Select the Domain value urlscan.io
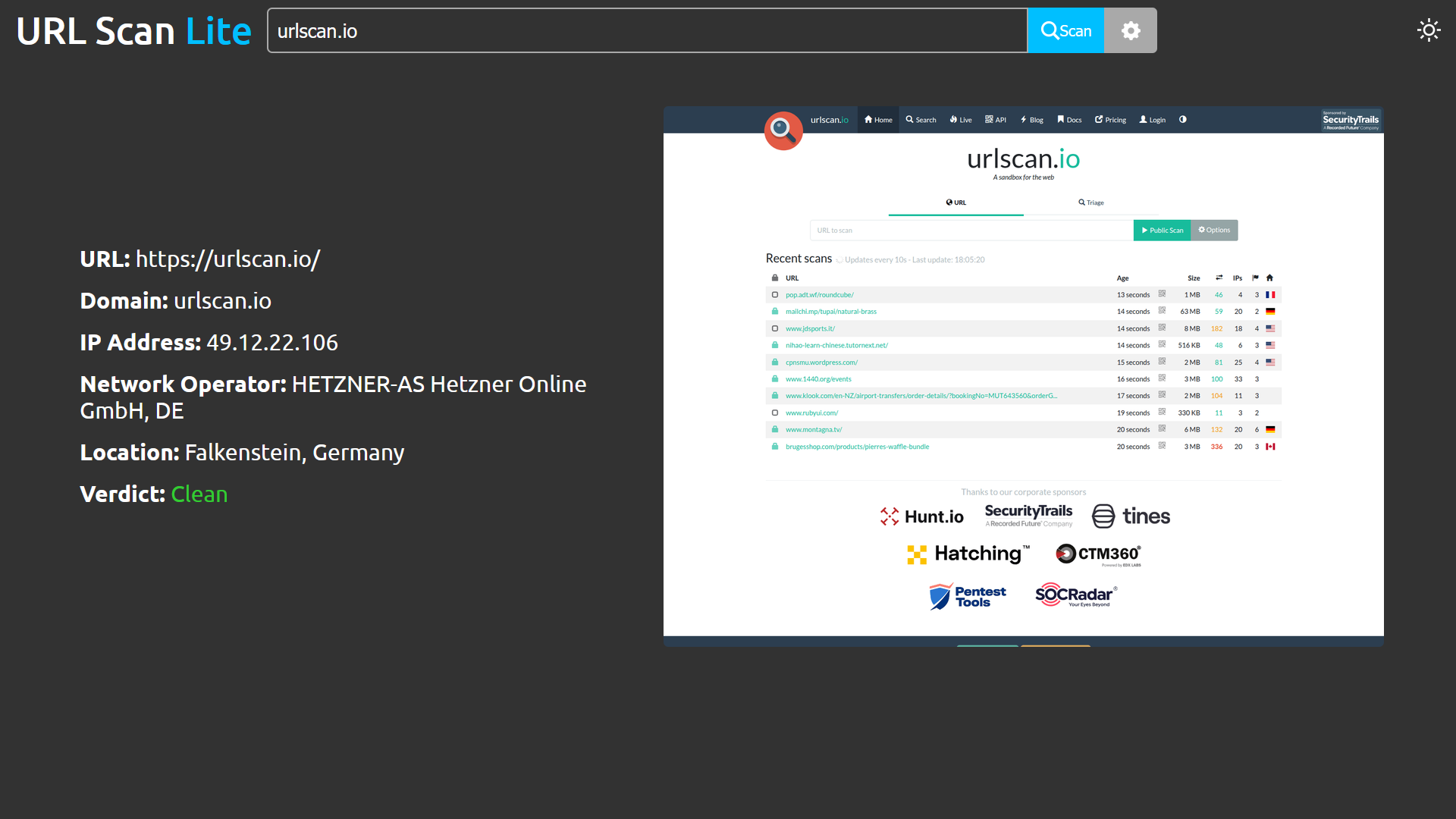Image resolution: width=1456 pixels, height=819 pixels. (222, 300)
